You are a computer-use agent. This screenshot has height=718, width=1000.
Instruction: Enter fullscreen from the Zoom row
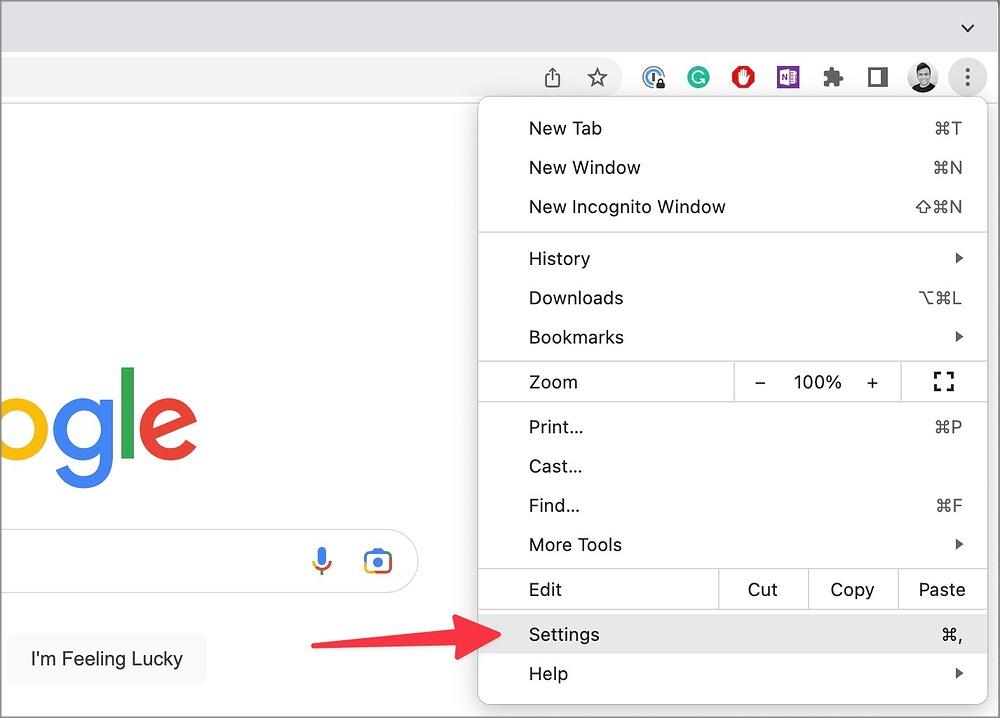click(x=944, y=382)
